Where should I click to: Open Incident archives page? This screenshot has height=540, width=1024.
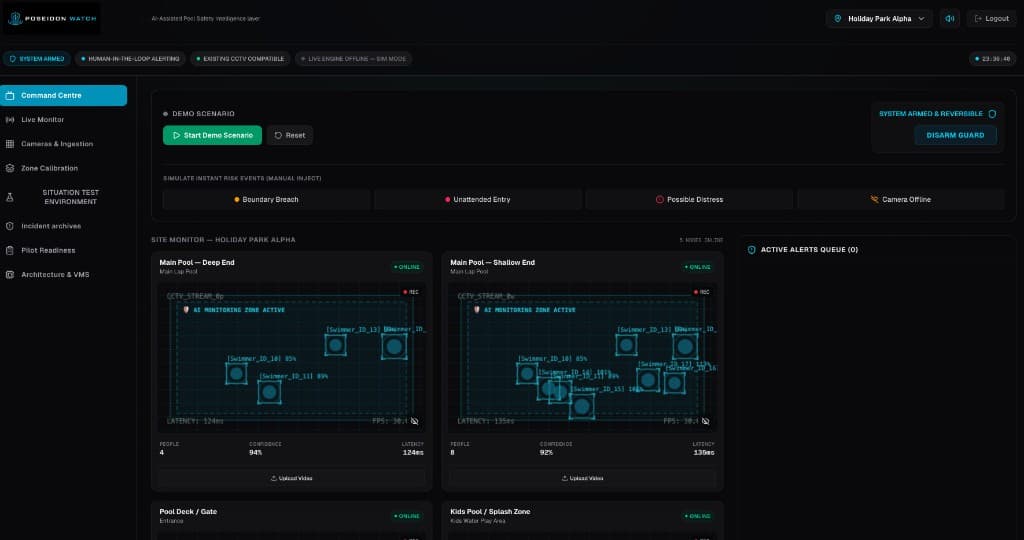click(63, 226)
